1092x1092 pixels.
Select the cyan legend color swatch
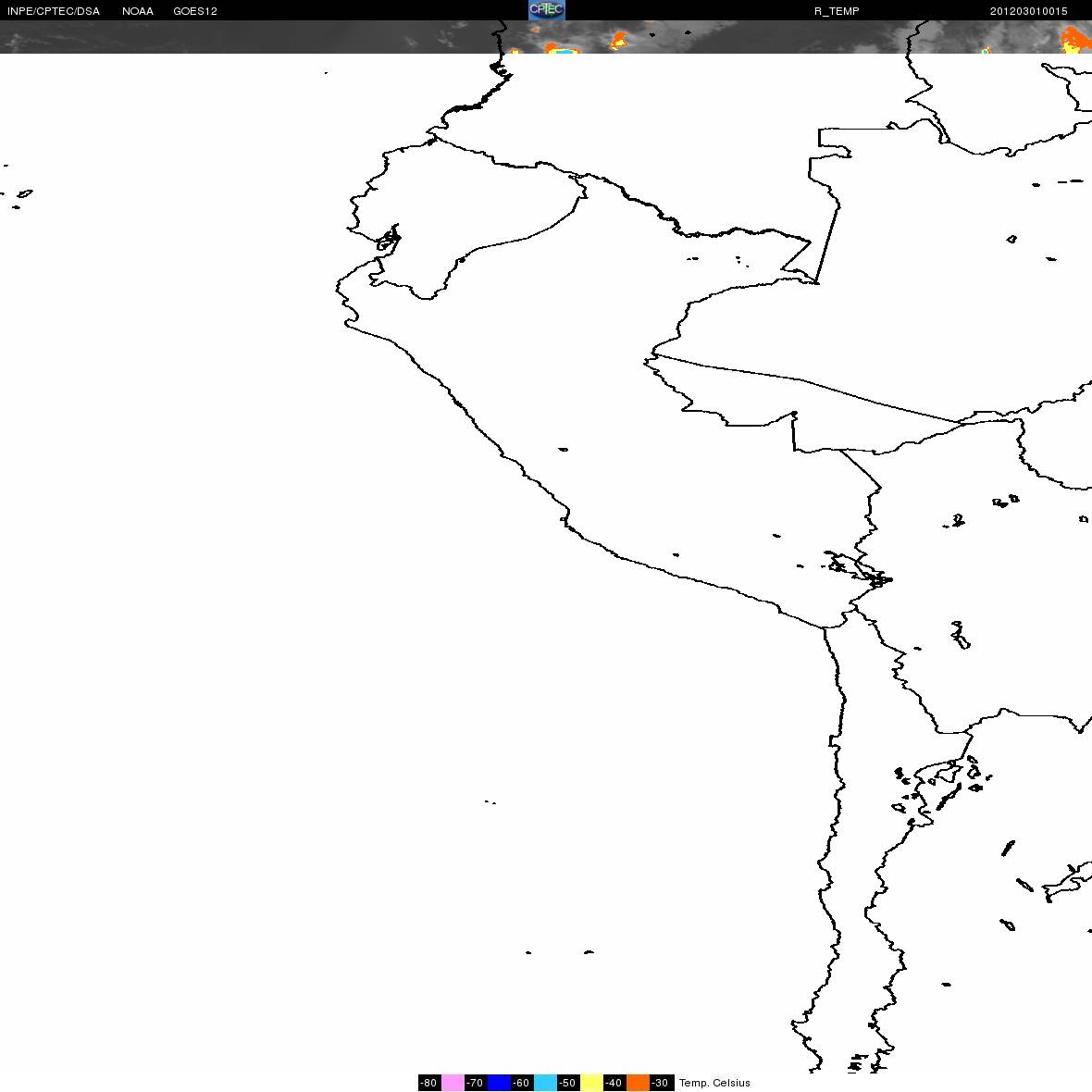click(x=545, y=1082)
